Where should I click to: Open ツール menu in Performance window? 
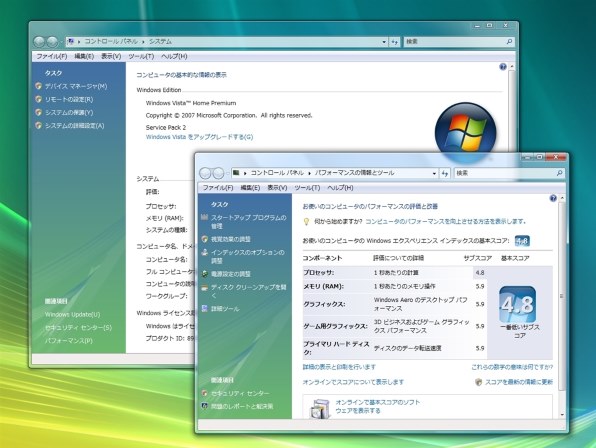[x=307, y=188]
